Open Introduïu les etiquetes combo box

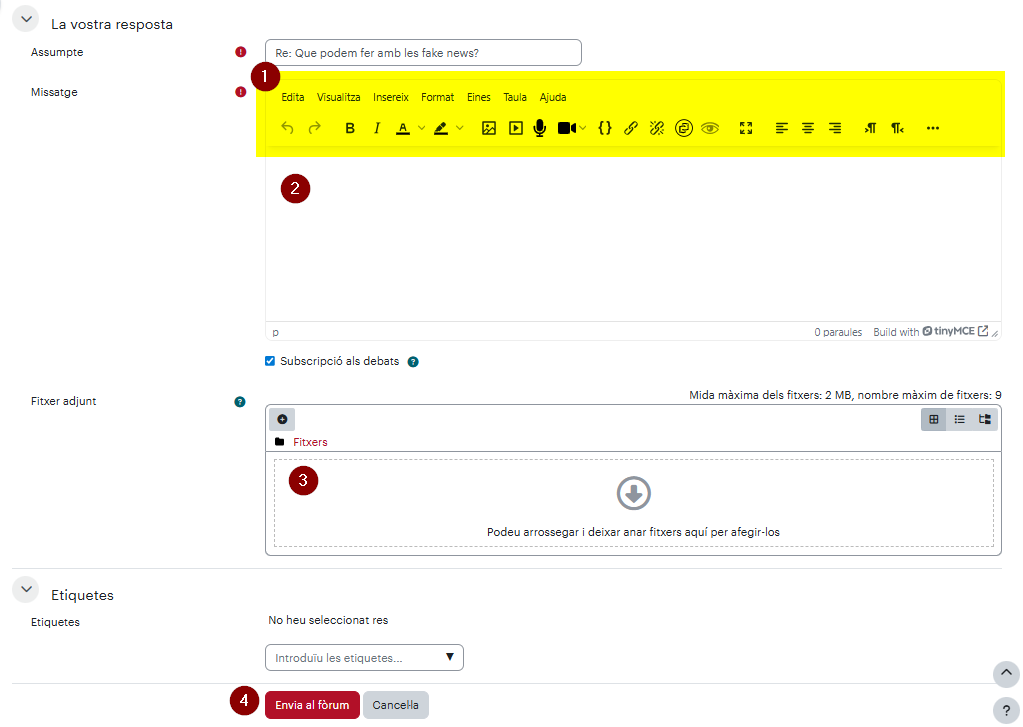point(364,658)
